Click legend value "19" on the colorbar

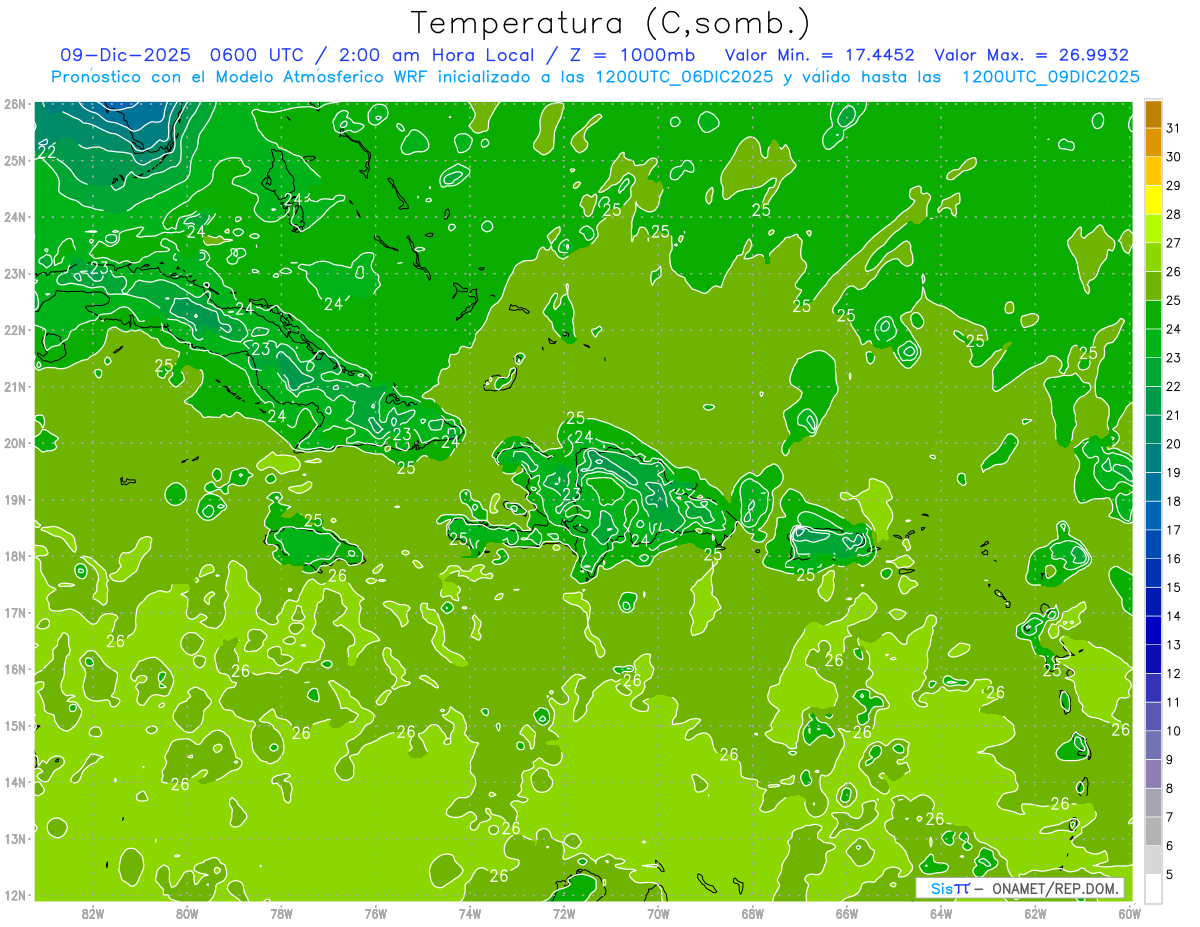[x=1174, y=473]
